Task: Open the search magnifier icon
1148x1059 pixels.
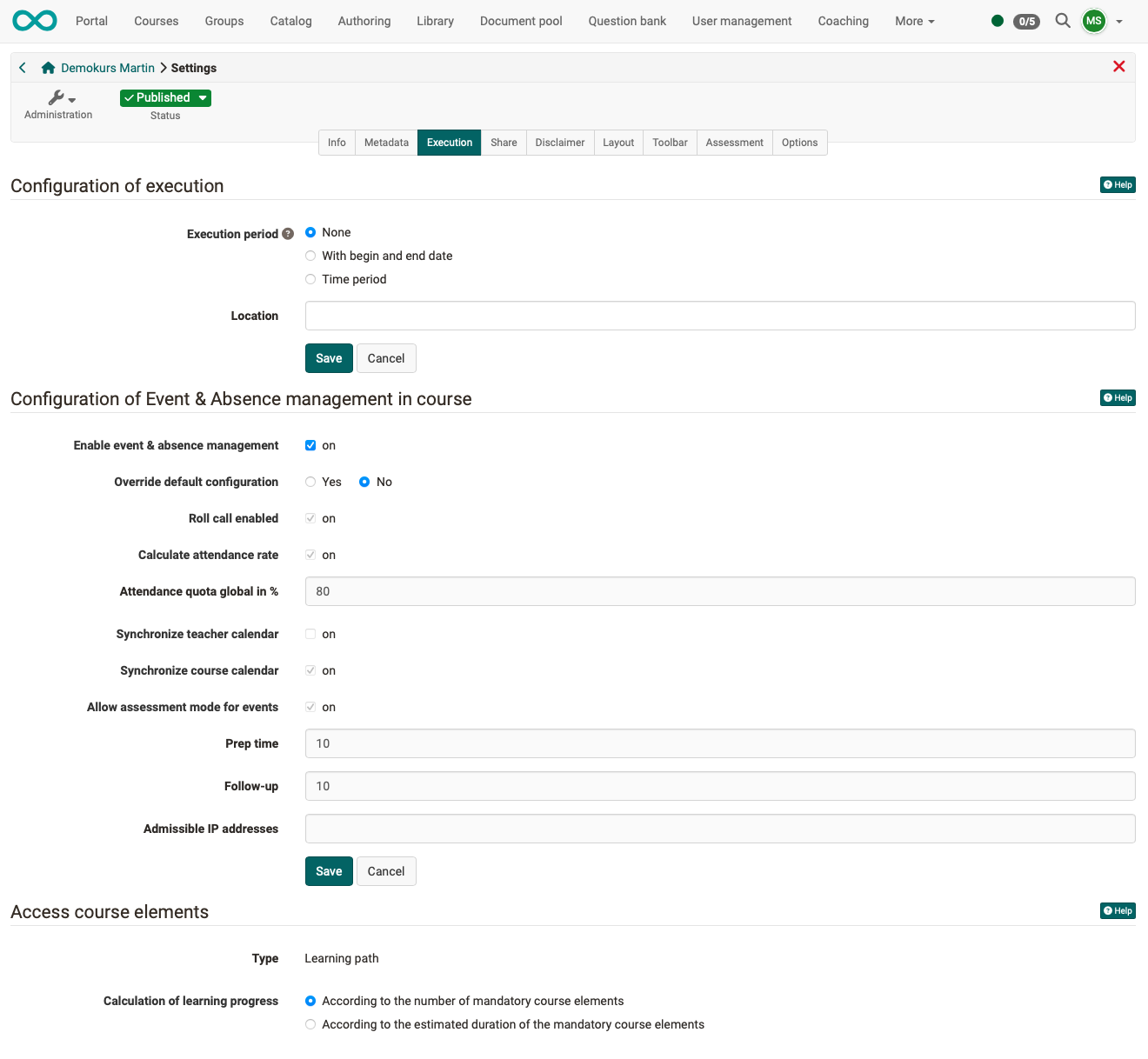Action: [x=1062, y=21]
